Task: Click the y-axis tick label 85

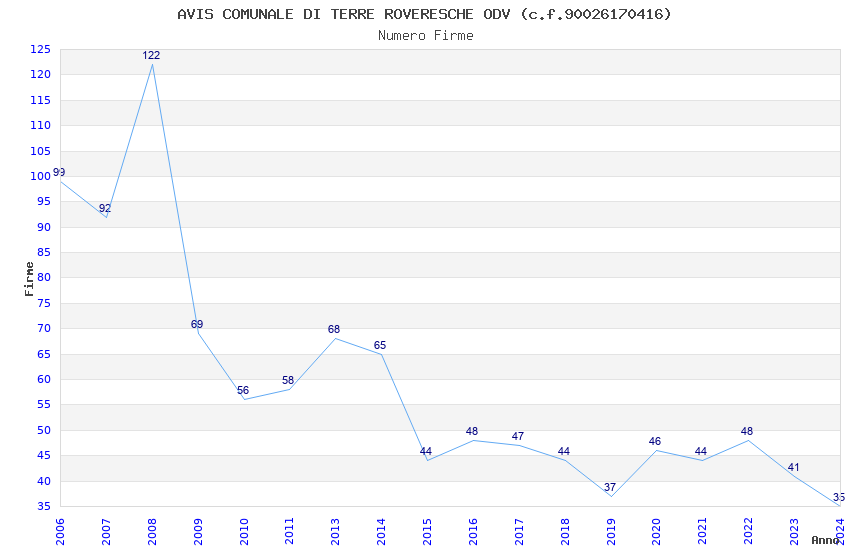Action: [44, 253]
